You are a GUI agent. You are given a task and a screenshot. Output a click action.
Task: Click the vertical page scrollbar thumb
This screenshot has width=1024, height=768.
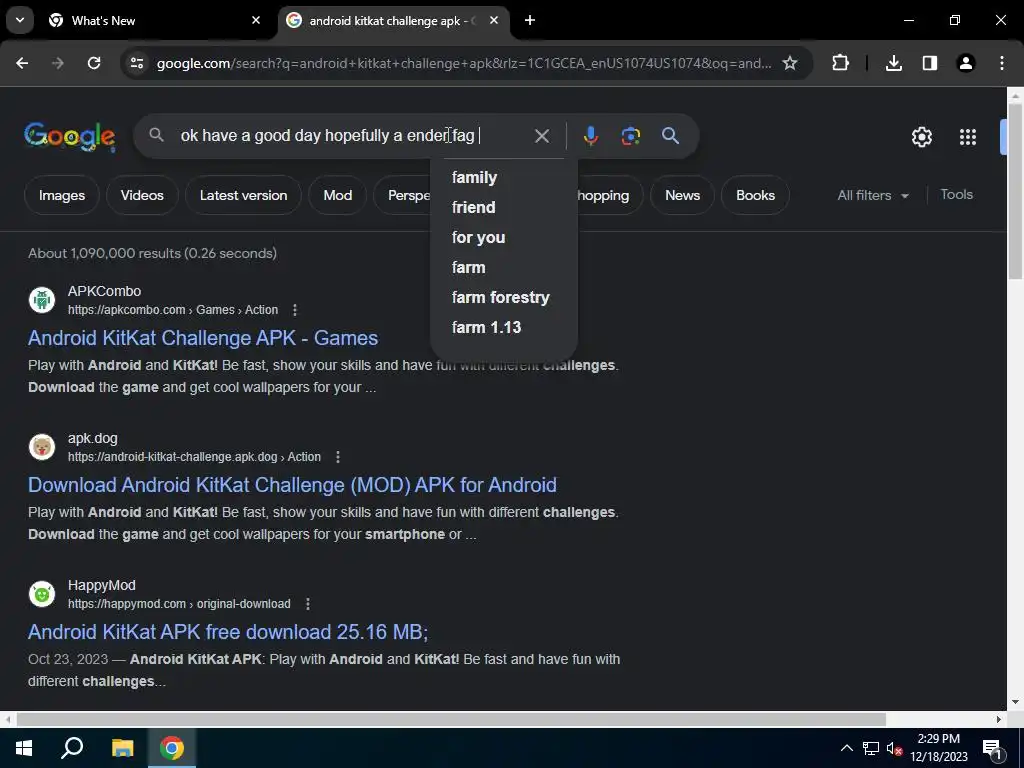[1015, 191]
